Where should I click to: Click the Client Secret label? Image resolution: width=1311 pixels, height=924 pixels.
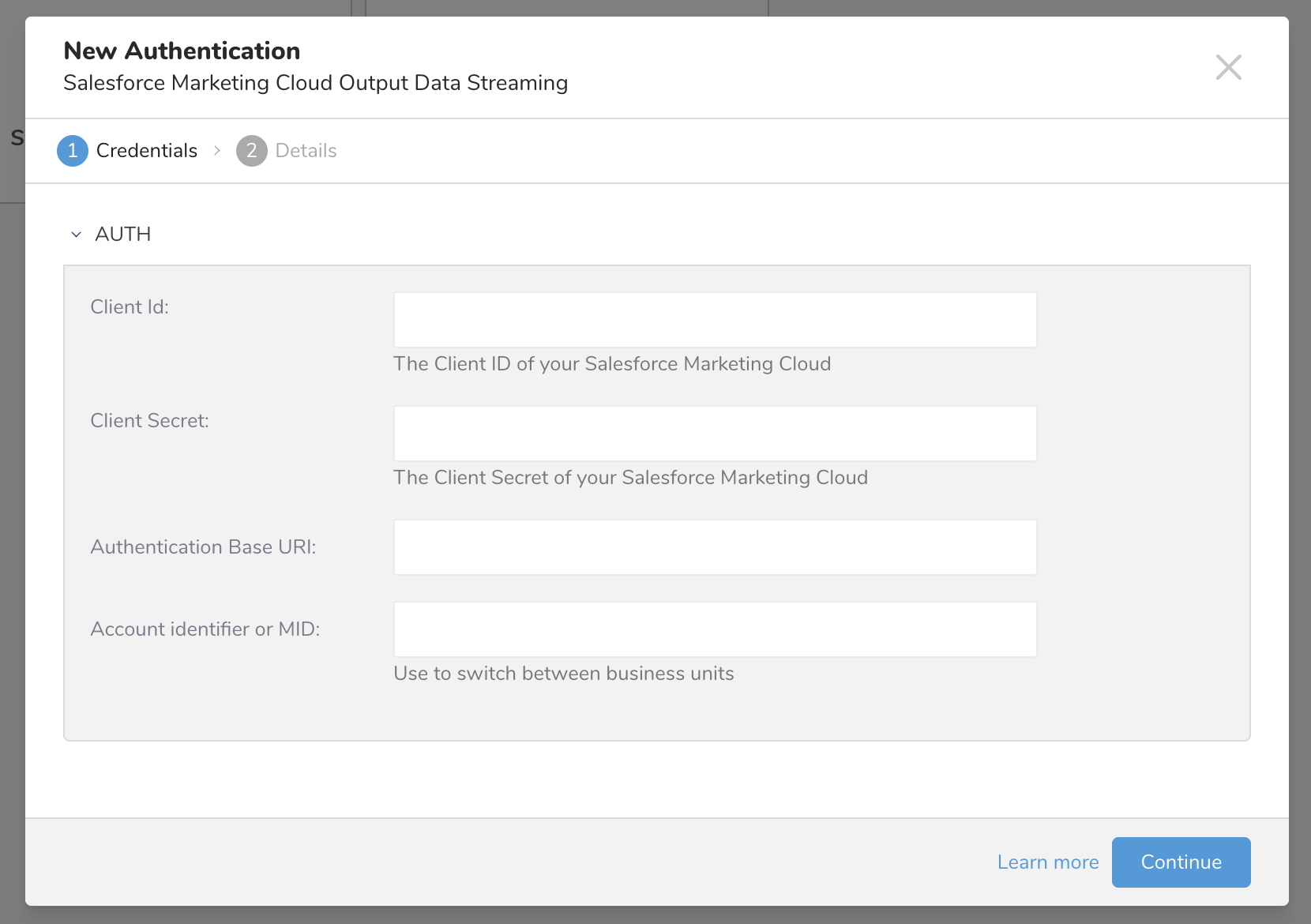click(149, 421)
